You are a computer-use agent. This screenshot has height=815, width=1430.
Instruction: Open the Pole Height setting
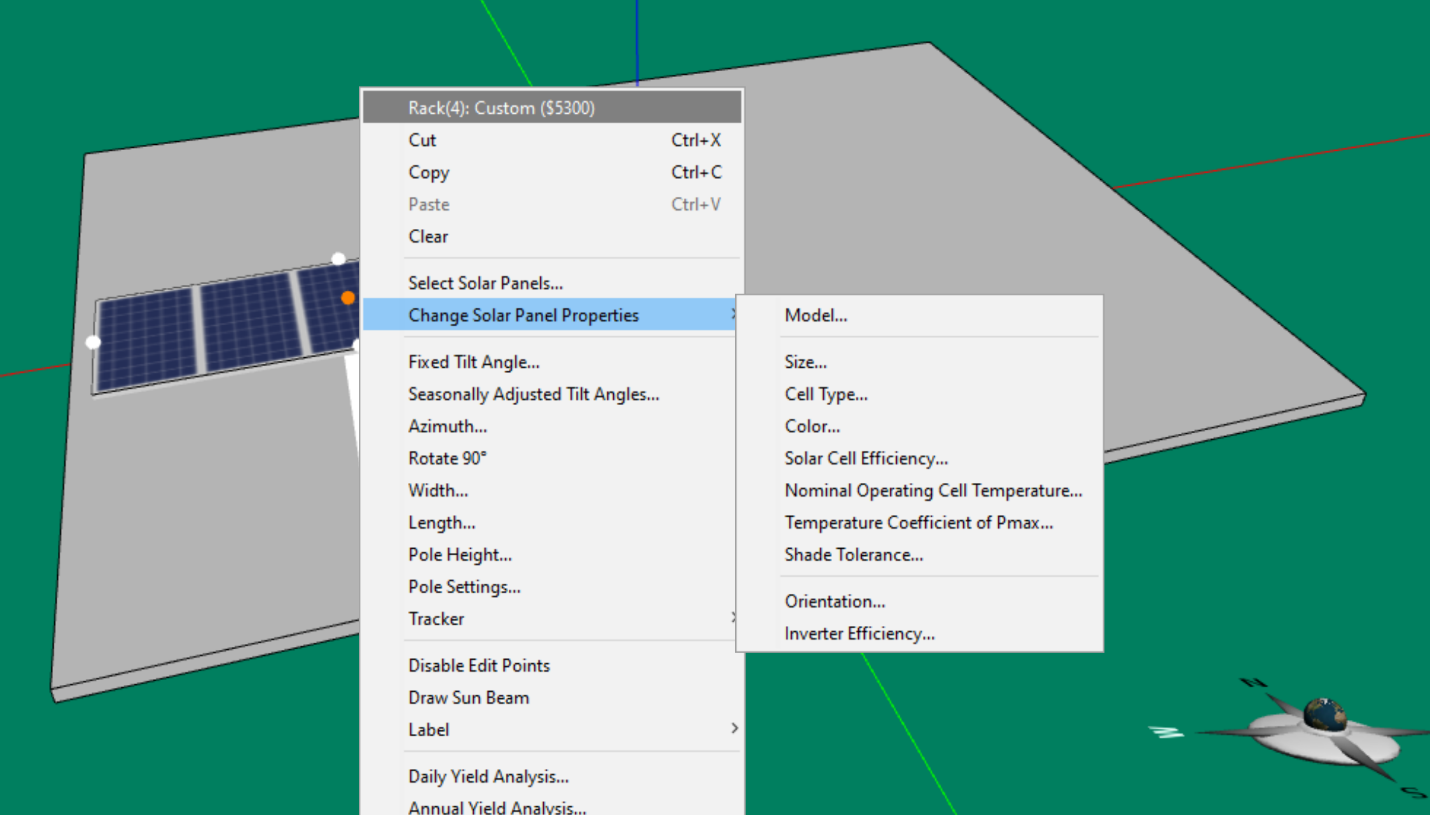(x=459, y=554)
